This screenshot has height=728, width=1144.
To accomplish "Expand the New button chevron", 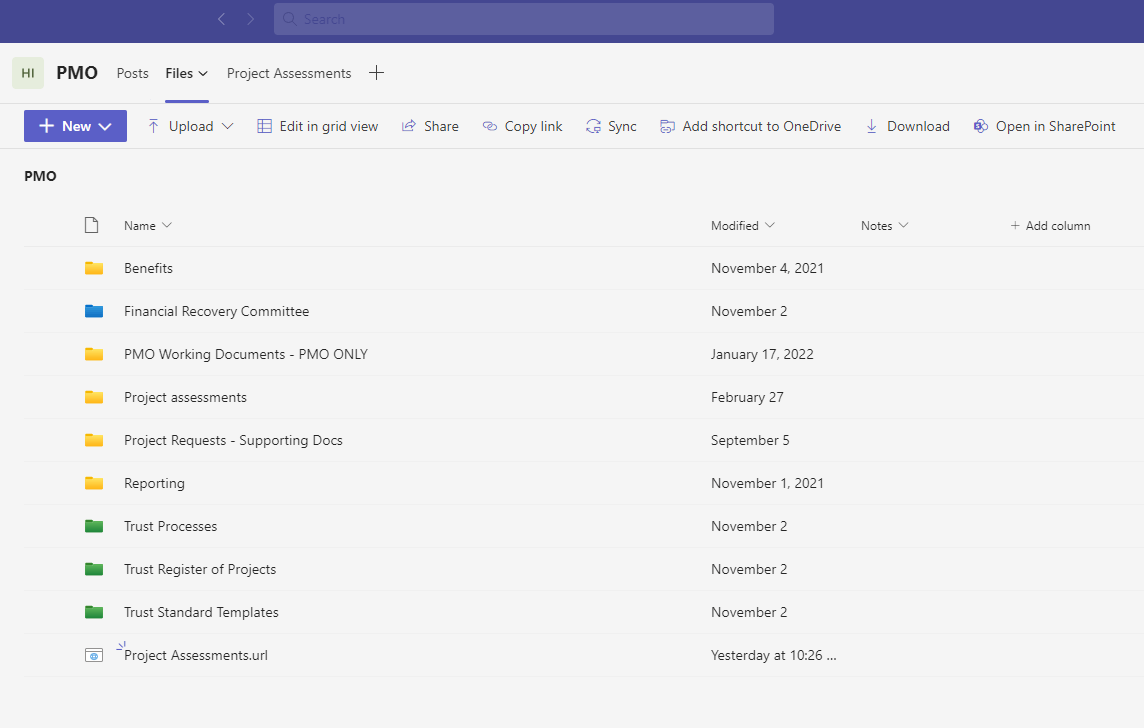I will click(105, 127).
